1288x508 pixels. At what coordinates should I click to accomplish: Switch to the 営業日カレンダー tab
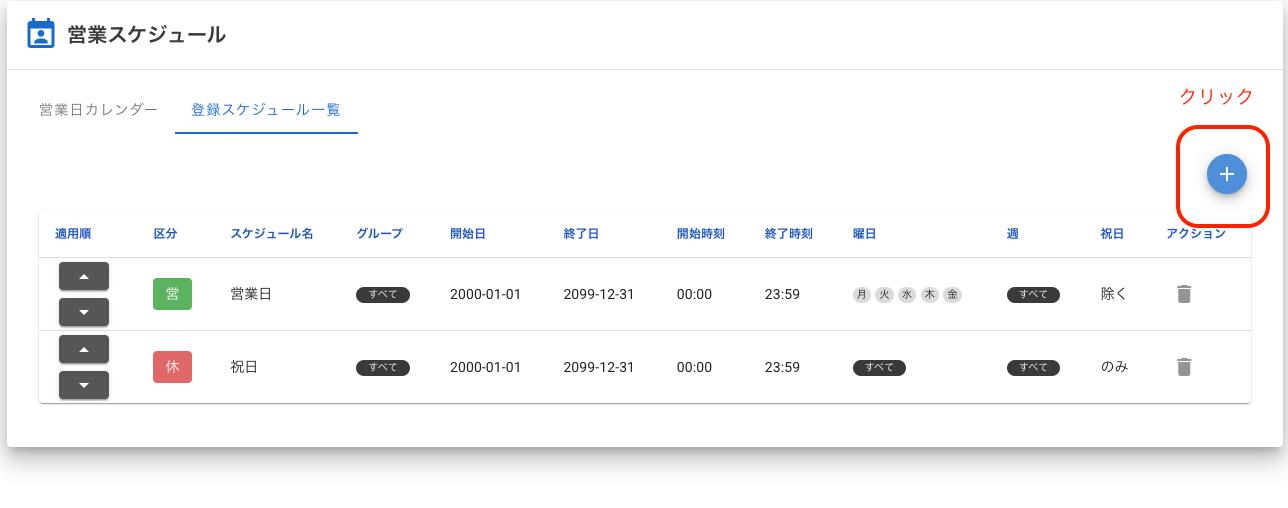[98, 110]
